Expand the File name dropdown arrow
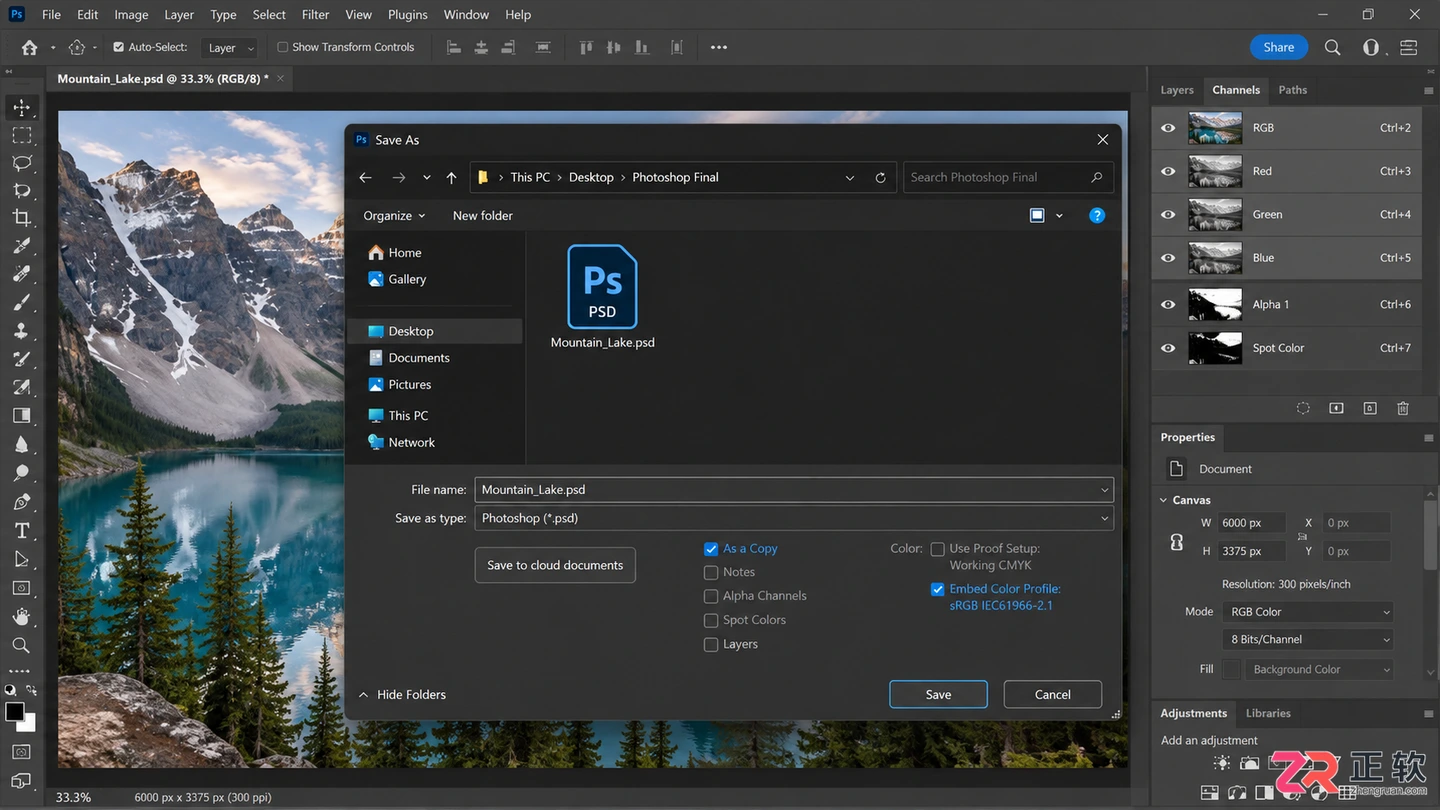1440x810 pixels. tap(1104, 490)
